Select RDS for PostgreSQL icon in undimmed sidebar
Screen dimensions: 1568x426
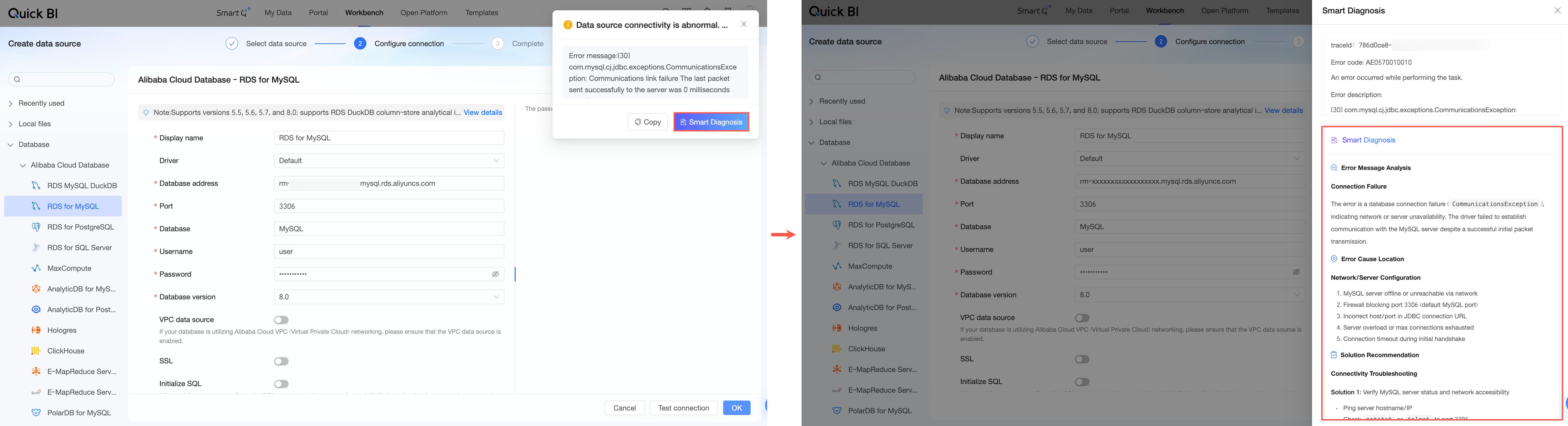36,227
